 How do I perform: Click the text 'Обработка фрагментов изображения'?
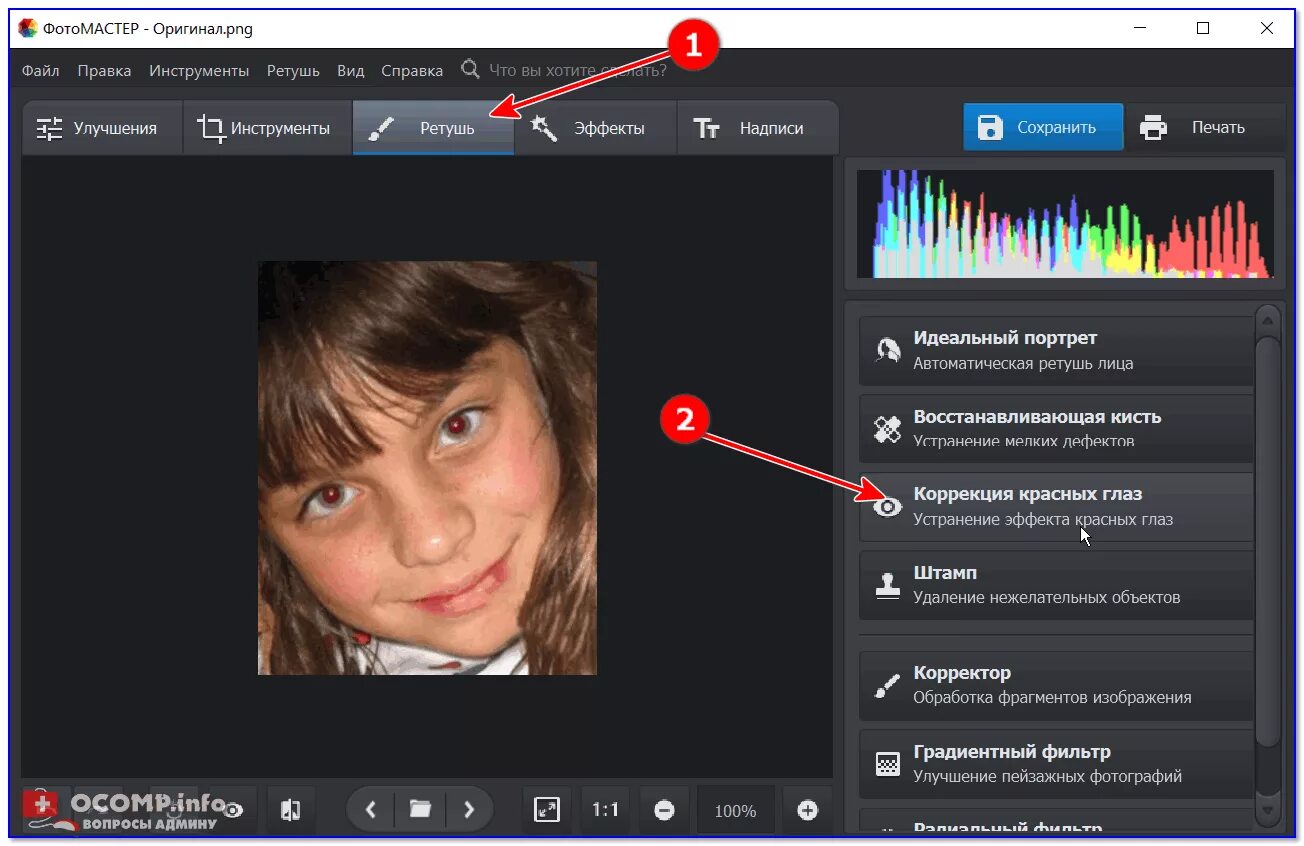[x=1052, y=697]
